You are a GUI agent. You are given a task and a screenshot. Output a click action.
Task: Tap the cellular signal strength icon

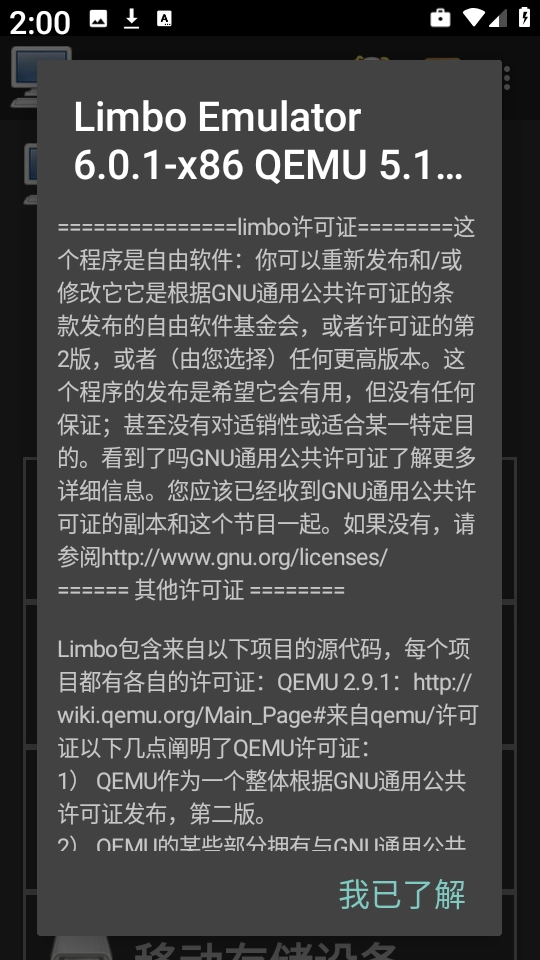(x=498, y=18)
